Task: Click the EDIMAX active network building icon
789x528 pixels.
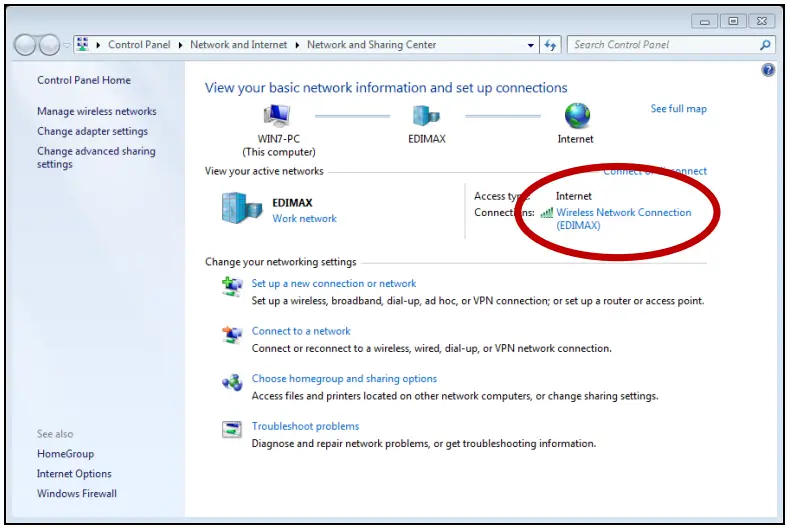Action: pos(242,208)
